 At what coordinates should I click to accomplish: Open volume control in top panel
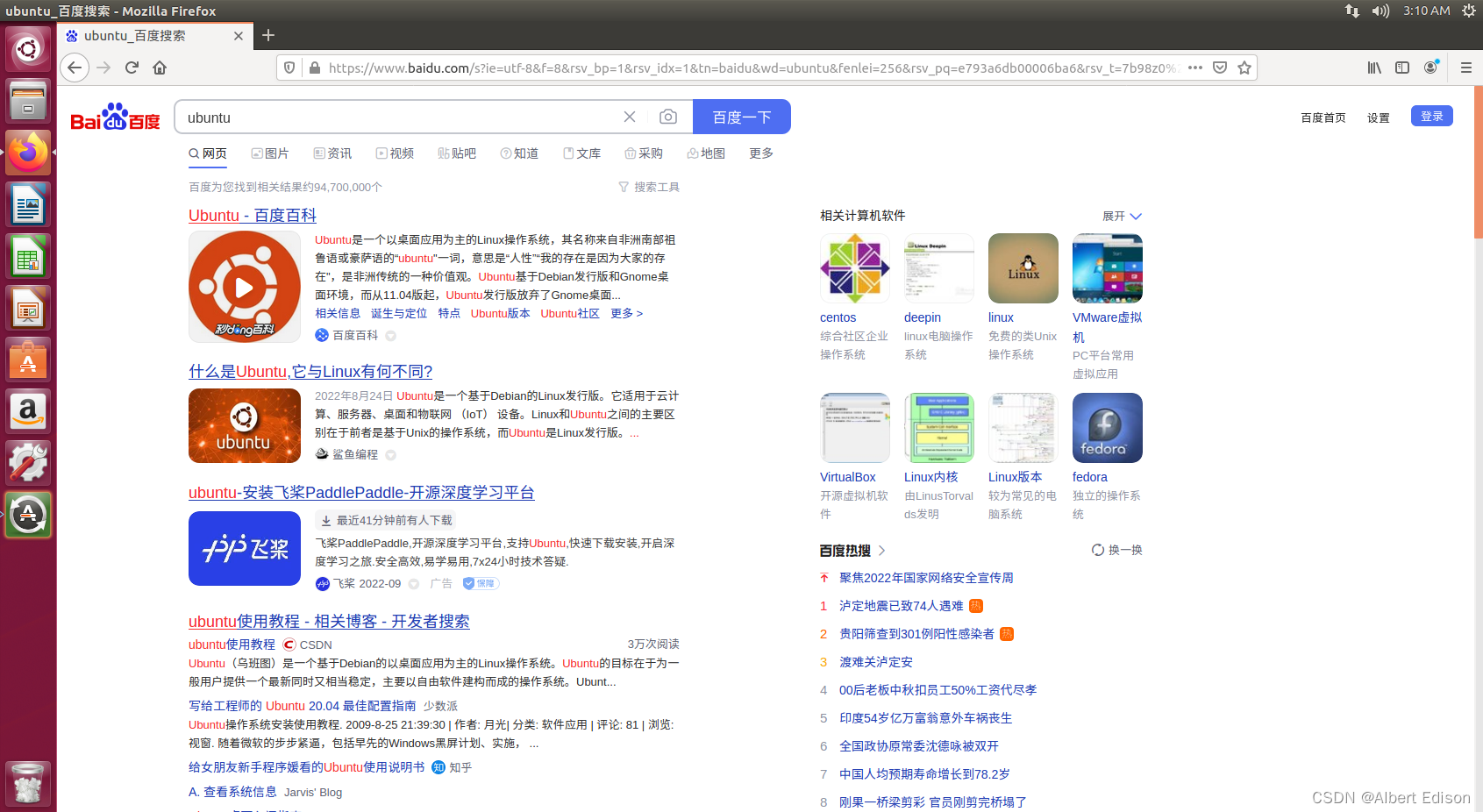[x=1380, y=11]
